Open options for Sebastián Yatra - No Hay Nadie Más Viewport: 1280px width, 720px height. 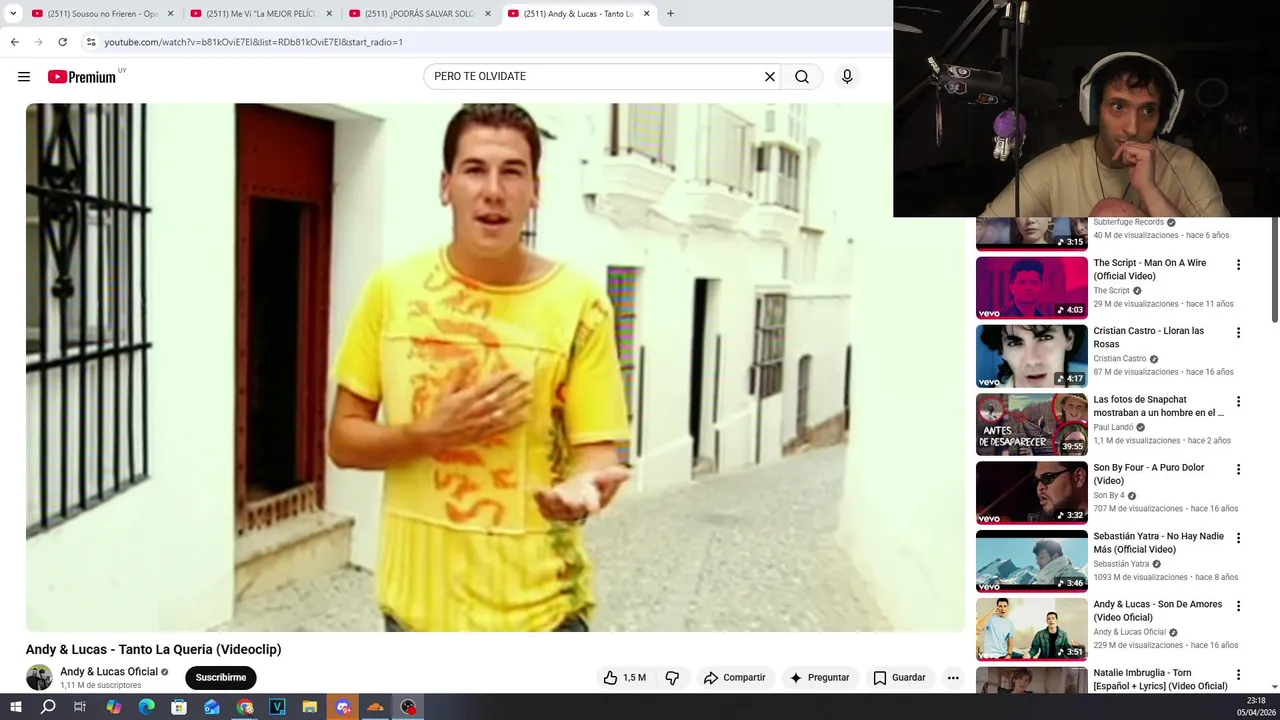tap(1238, 538)
